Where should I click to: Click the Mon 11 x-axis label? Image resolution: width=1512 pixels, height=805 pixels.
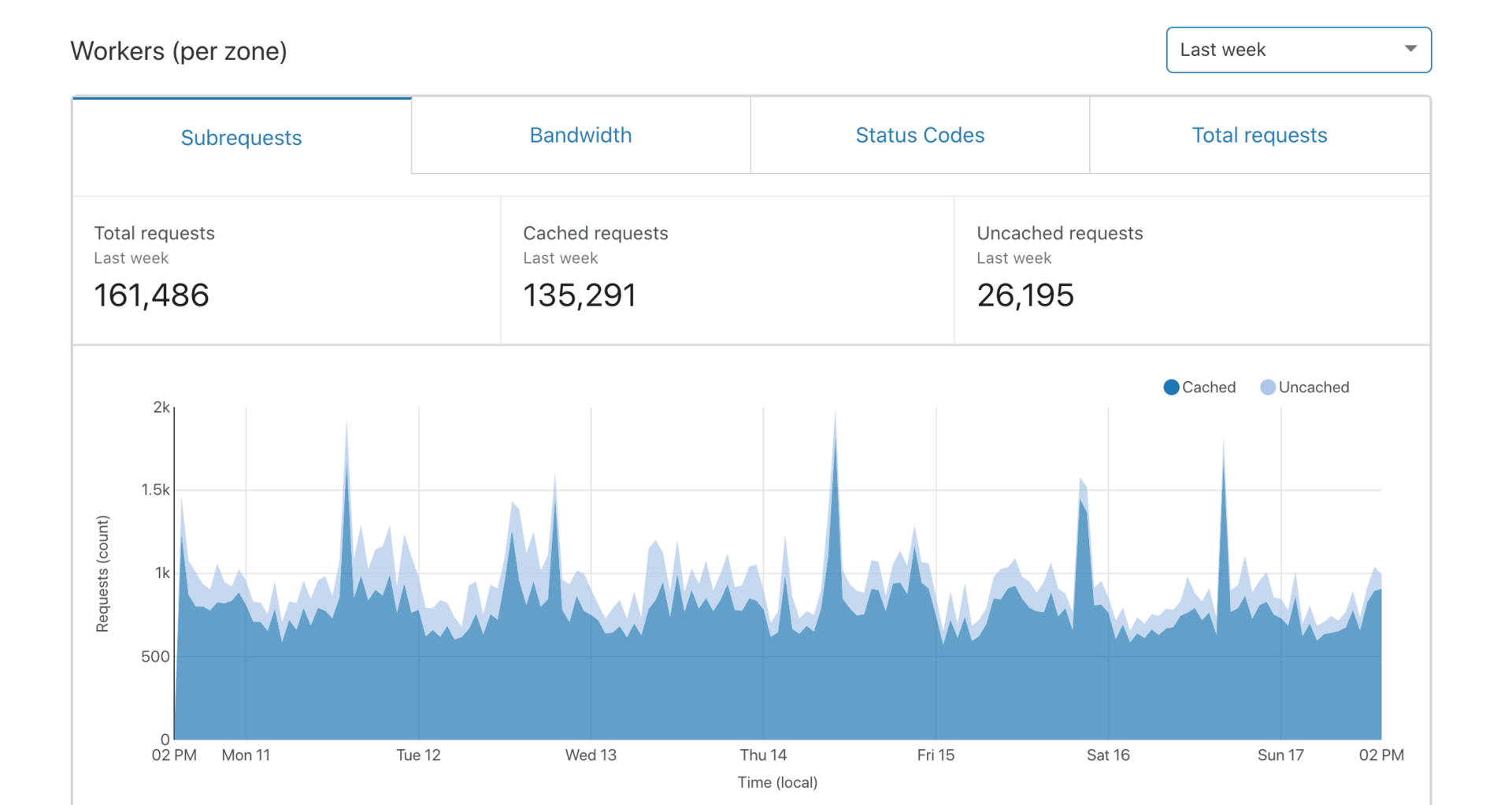point(246,755)
